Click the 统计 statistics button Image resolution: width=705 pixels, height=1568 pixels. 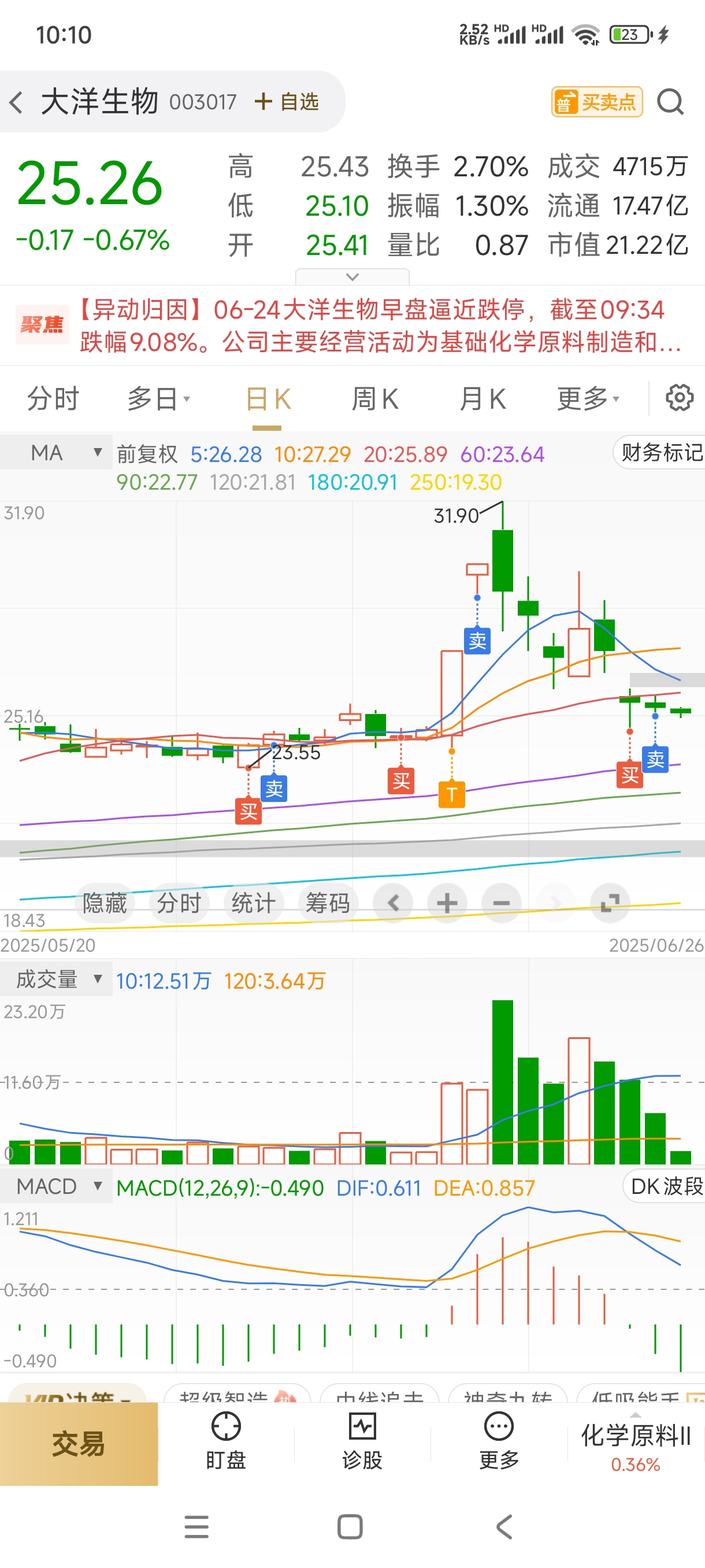[254, 903]
